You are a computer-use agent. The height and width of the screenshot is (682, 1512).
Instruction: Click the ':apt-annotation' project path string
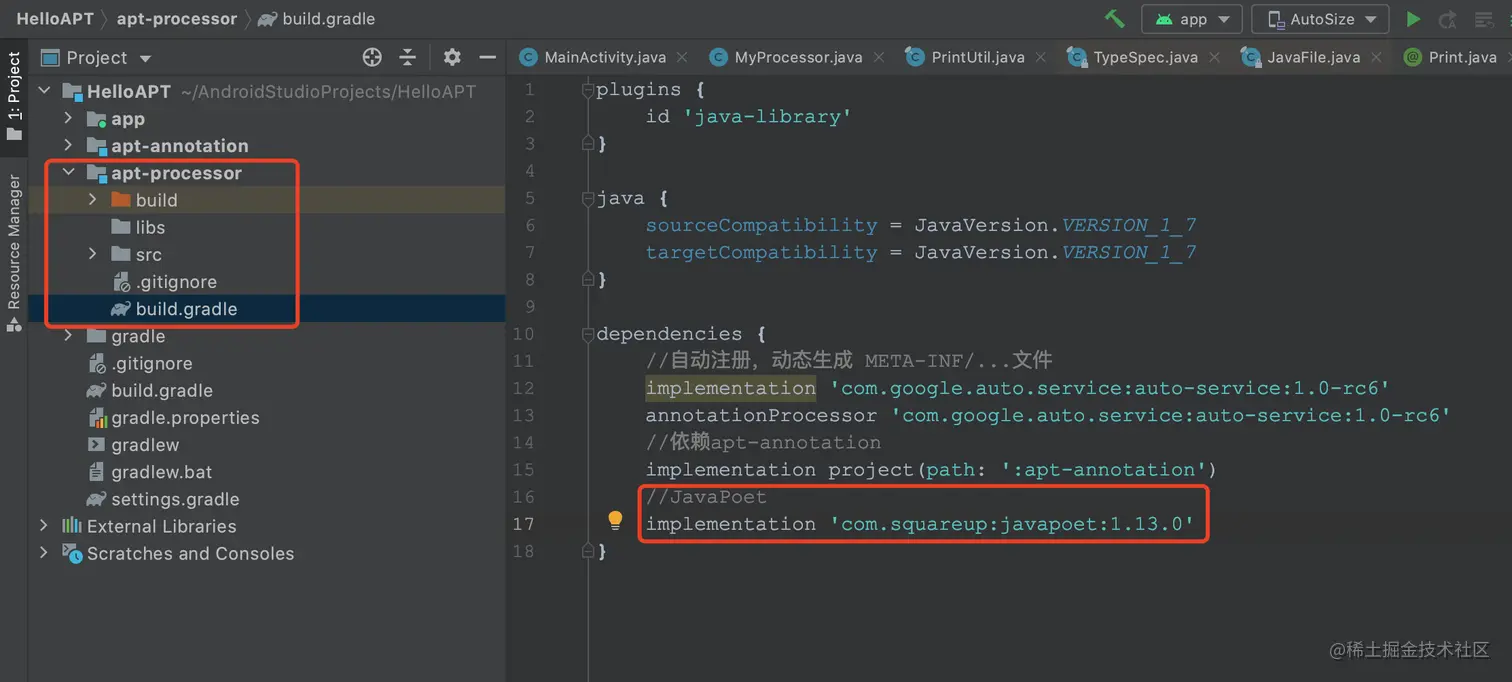[1104, 470]
